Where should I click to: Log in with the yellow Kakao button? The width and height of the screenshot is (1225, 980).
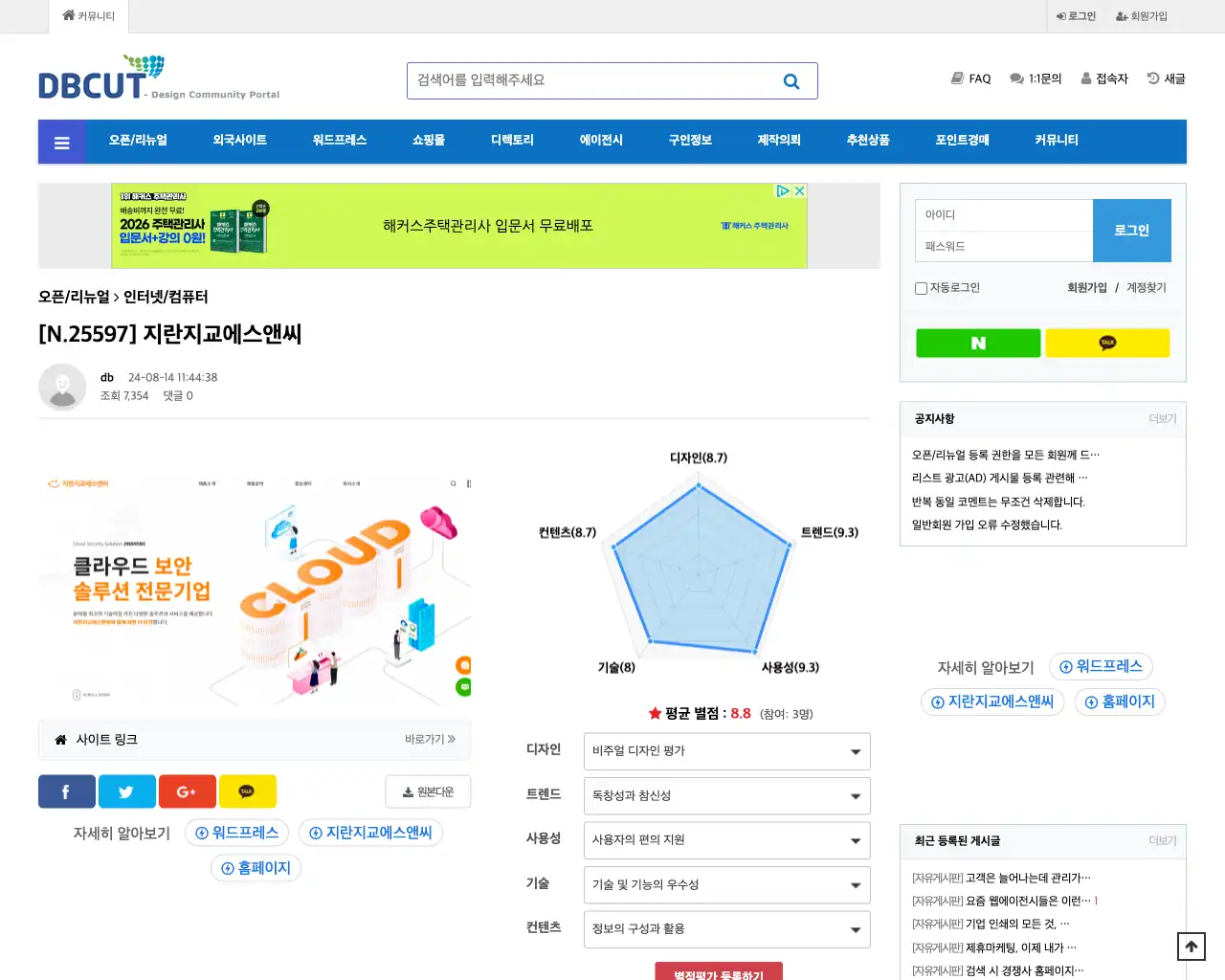[x=1107, y=343]
